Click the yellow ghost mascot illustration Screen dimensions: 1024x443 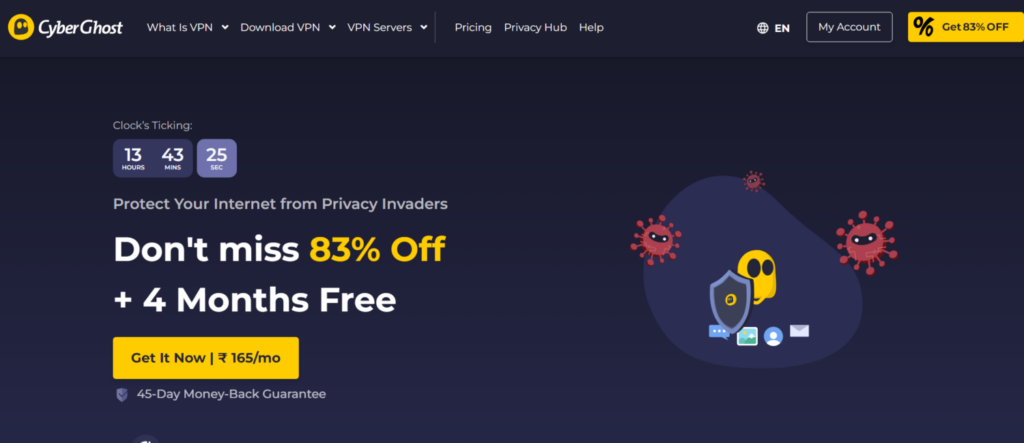coord(756,276)
